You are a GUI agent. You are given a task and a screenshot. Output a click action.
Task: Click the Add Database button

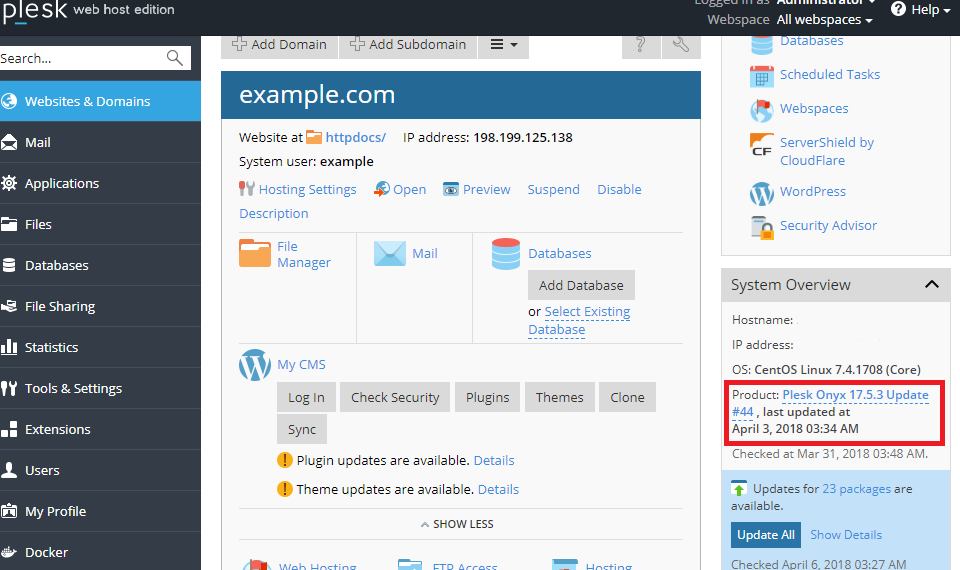pyautogui.click(x=581, y=285)
